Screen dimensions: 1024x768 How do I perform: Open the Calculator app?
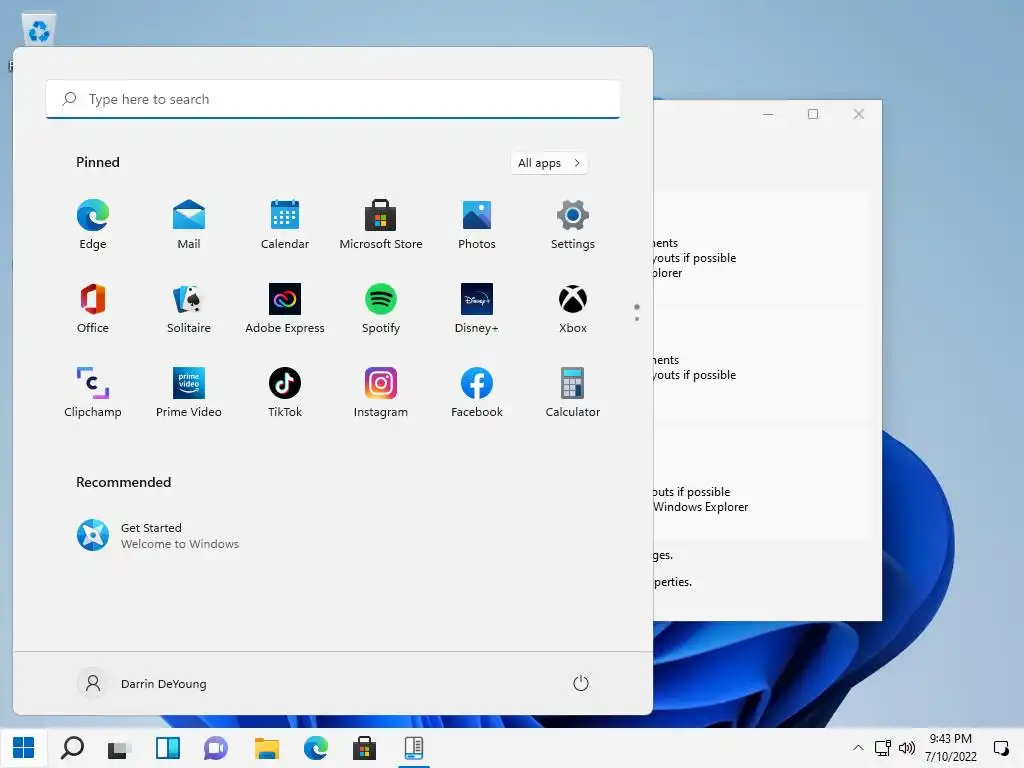573,392
